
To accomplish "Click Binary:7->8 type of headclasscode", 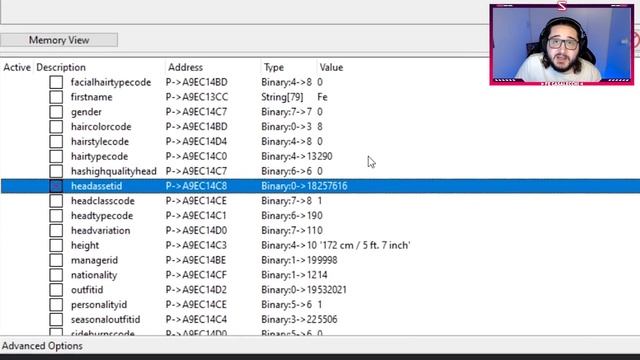I will [x=287, y=201].
